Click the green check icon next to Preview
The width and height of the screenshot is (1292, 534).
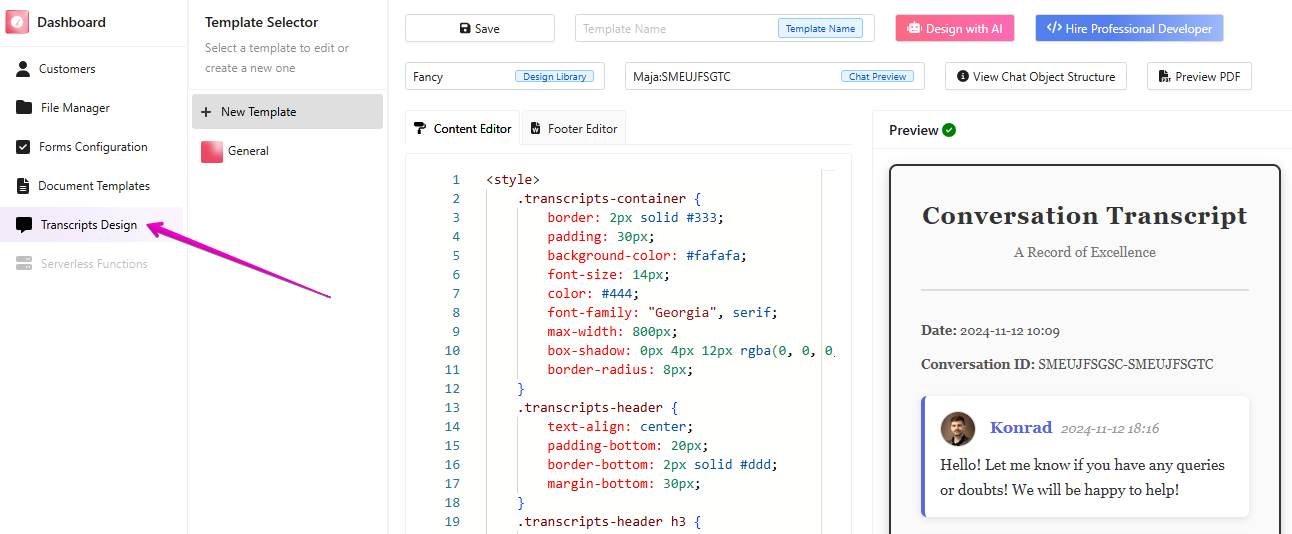pyautogui.click(x=949, y=130)
